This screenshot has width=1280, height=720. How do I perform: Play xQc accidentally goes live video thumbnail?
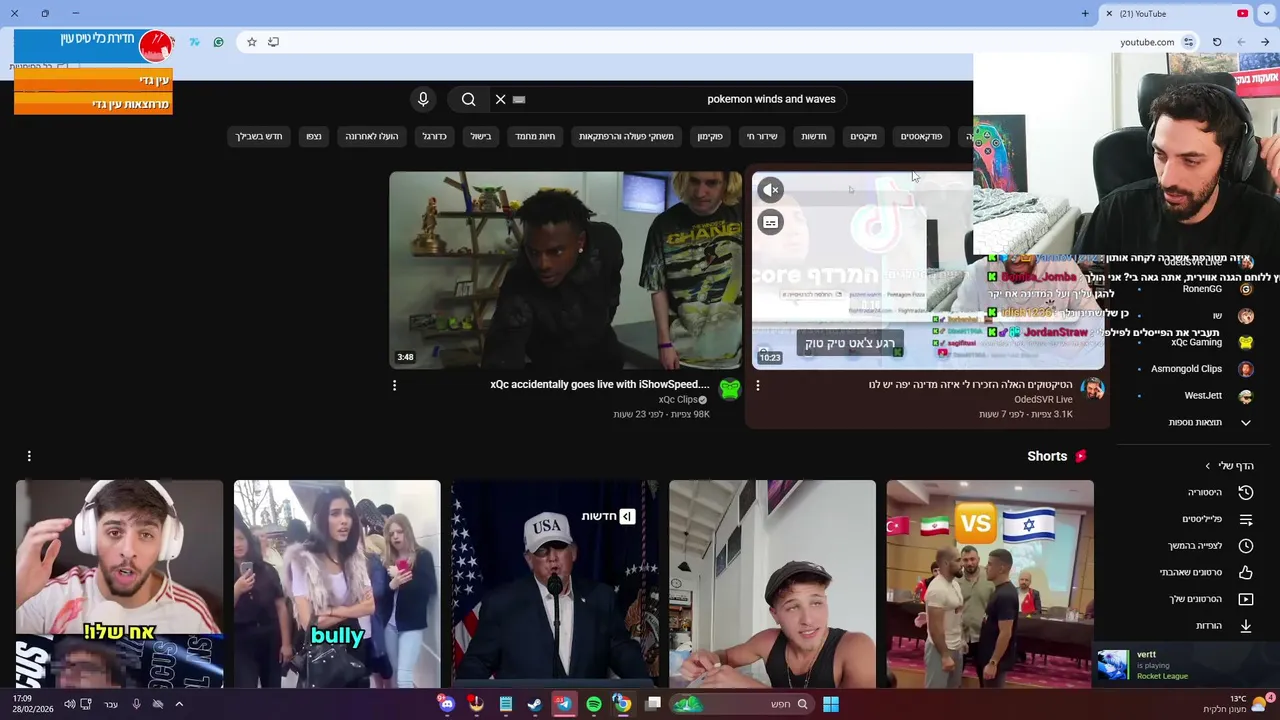565,270
